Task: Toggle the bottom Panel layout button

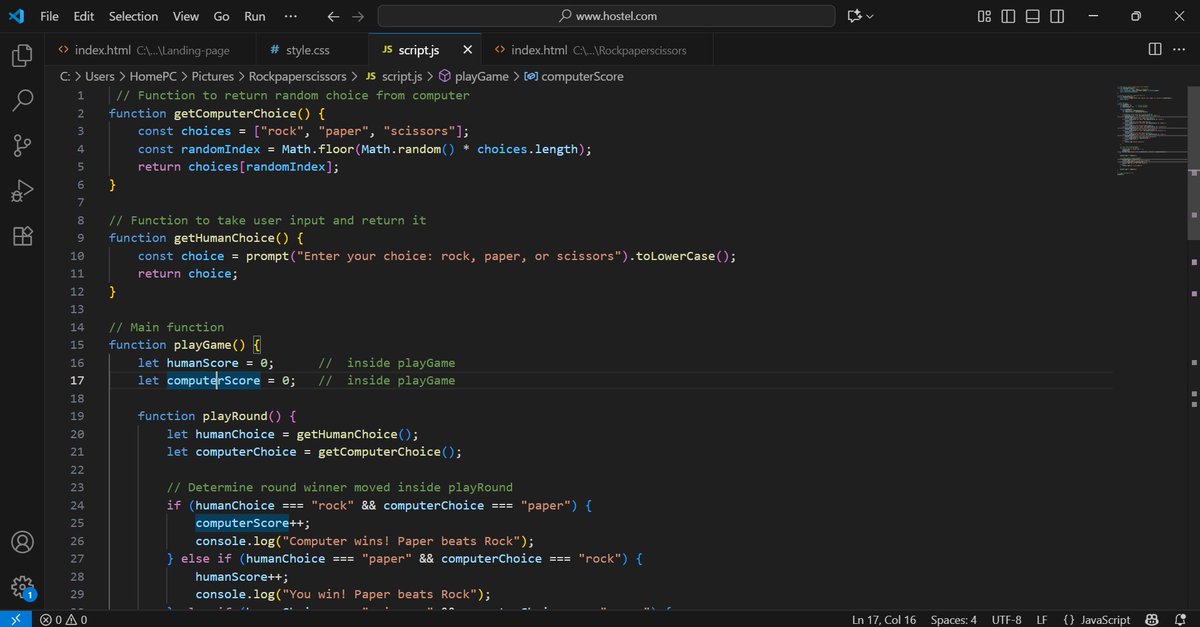Action: coord(1032,16)
